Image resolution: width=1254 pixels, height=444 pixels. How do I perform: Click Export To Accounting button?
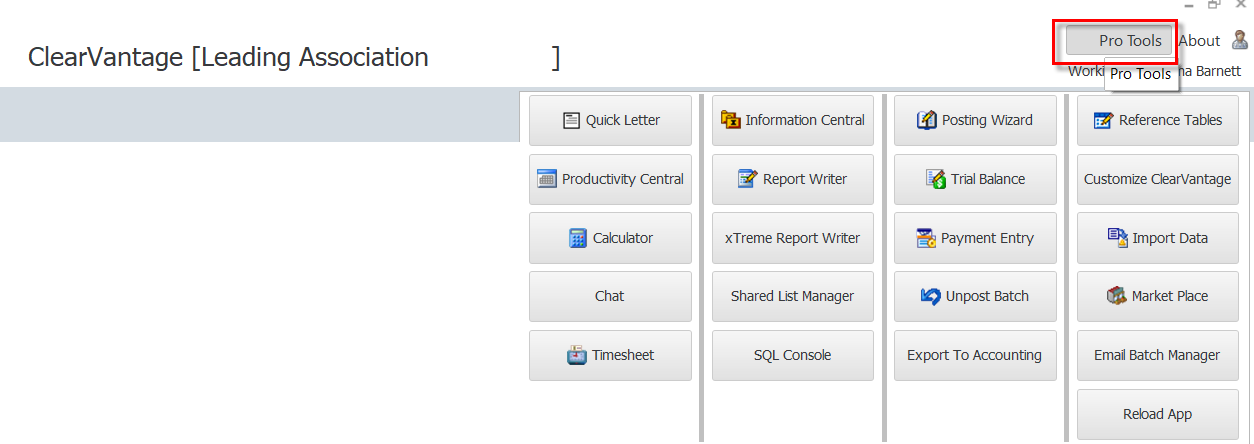[975, 355]
